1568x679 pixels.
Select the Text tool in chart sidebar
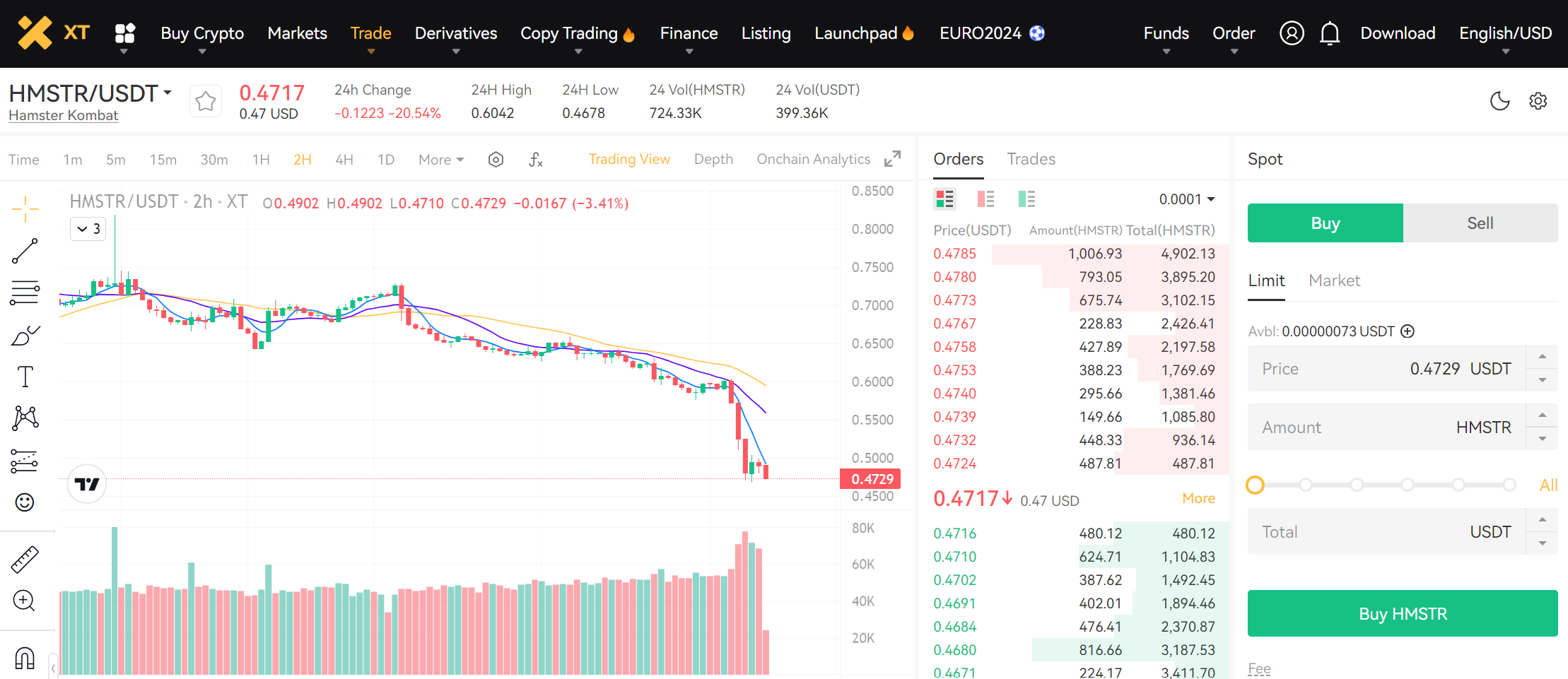25,377
